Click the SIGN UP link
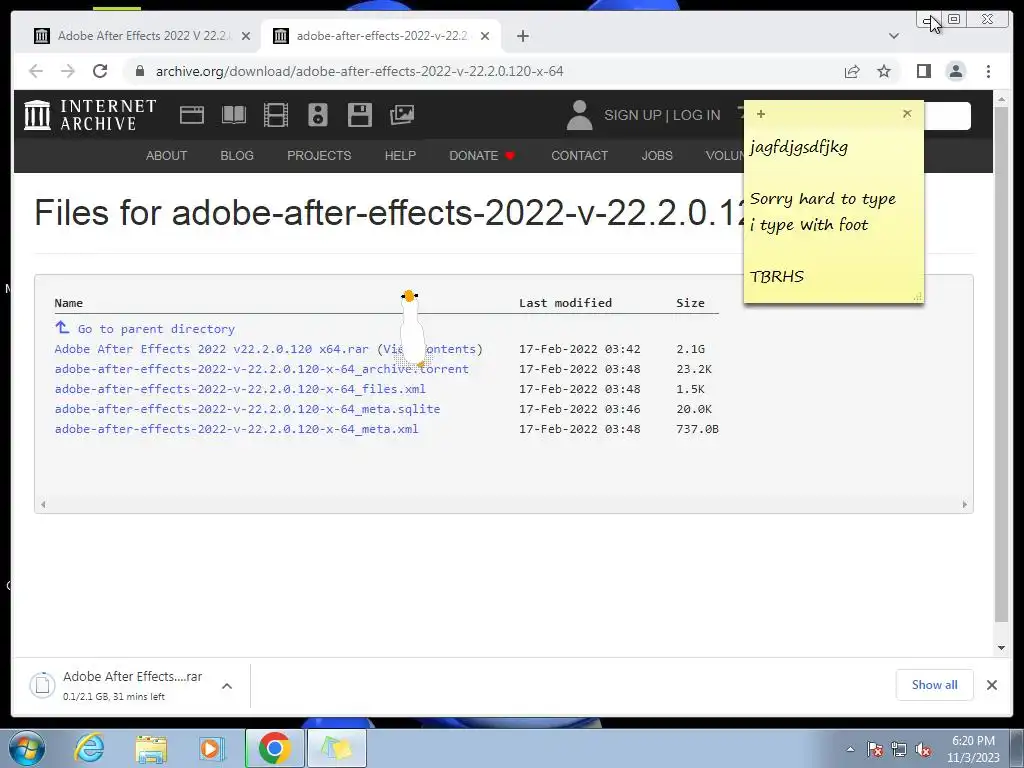Screen dimensions: 1024x768 tap(632, 115)
